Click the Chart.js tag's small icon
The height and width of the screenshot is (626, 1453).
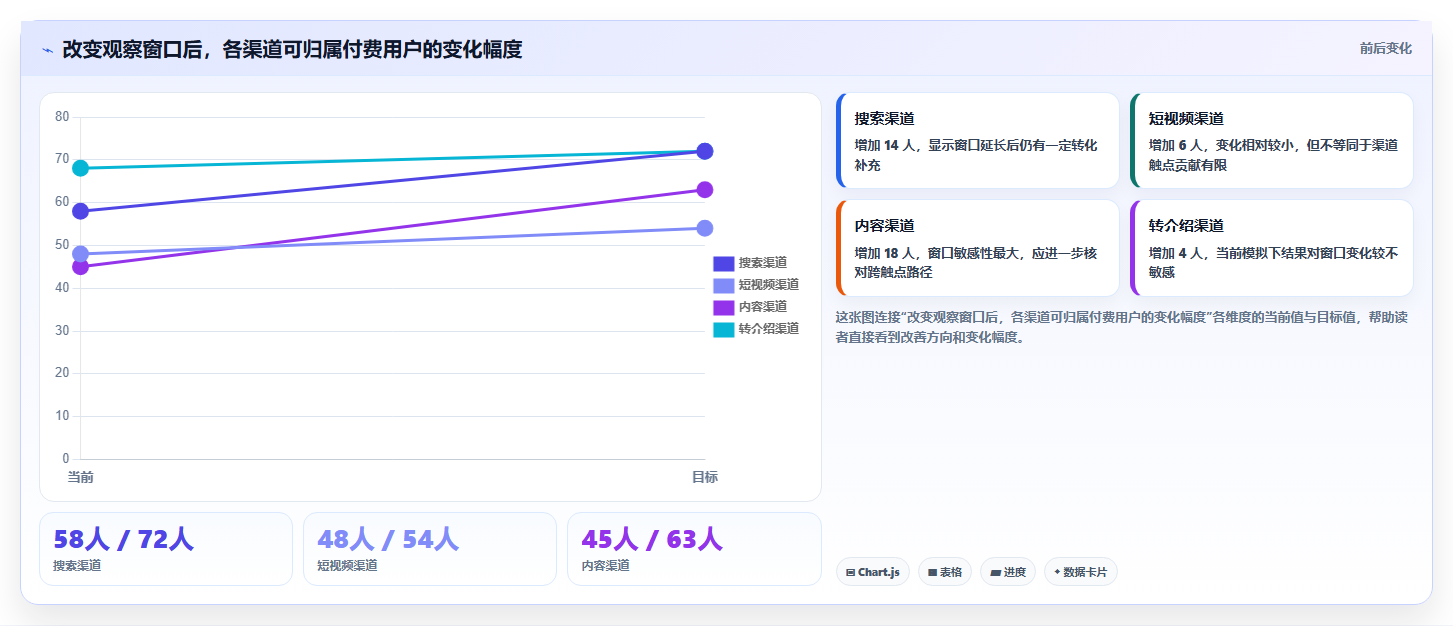(850, 573)
